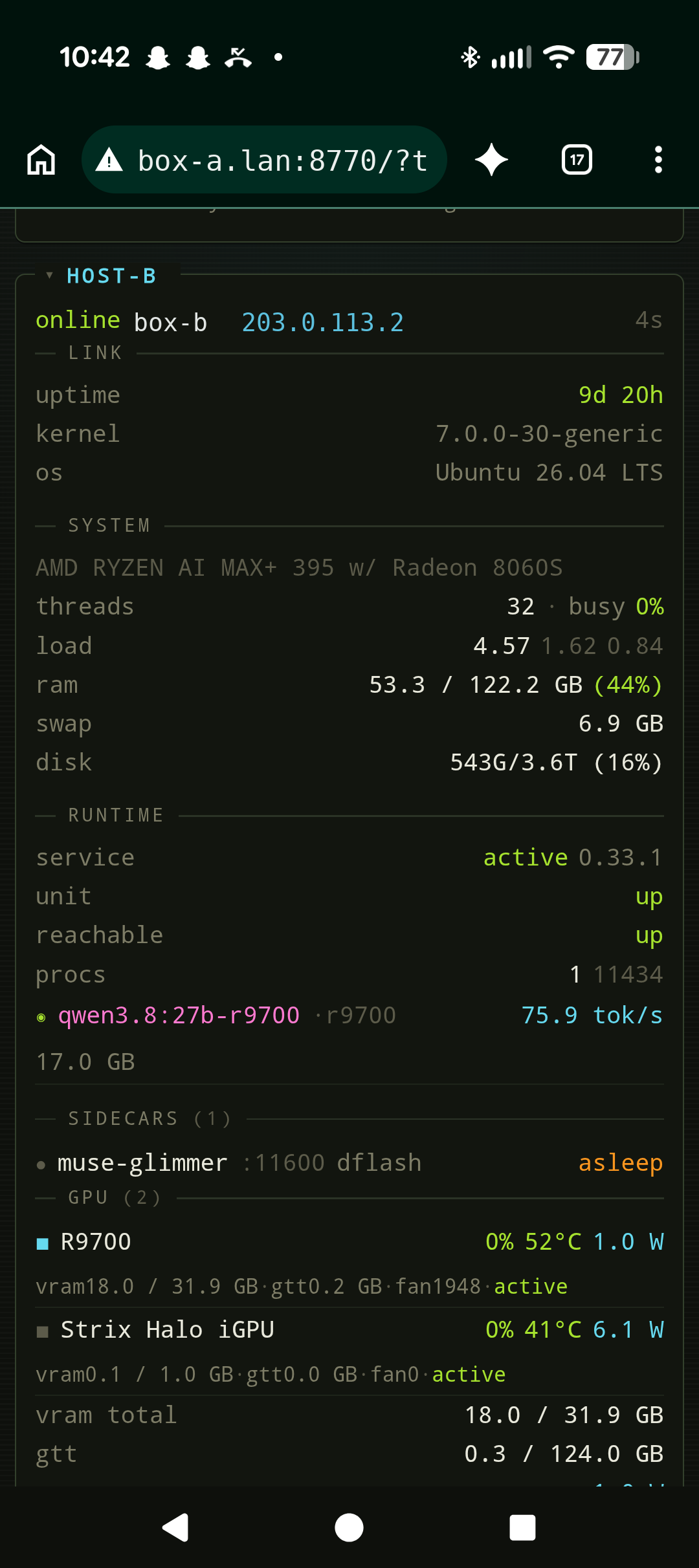Screen dimensions: 699x1568
Task: Open the browser three-dot menu
Action: (658, 160)
